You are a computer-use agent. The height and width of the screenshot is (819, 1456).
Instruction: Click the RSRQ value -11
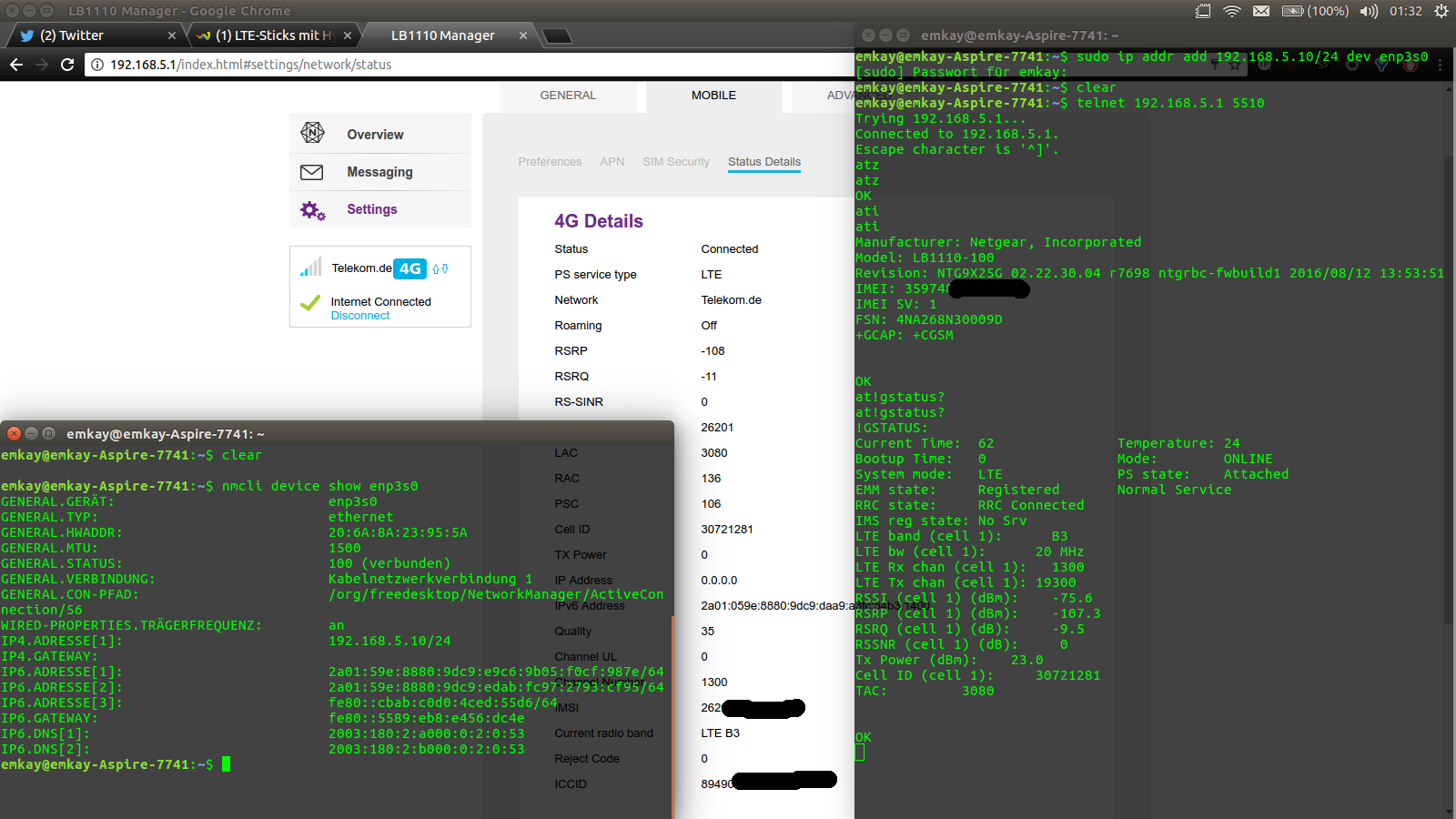click(709, 377)
